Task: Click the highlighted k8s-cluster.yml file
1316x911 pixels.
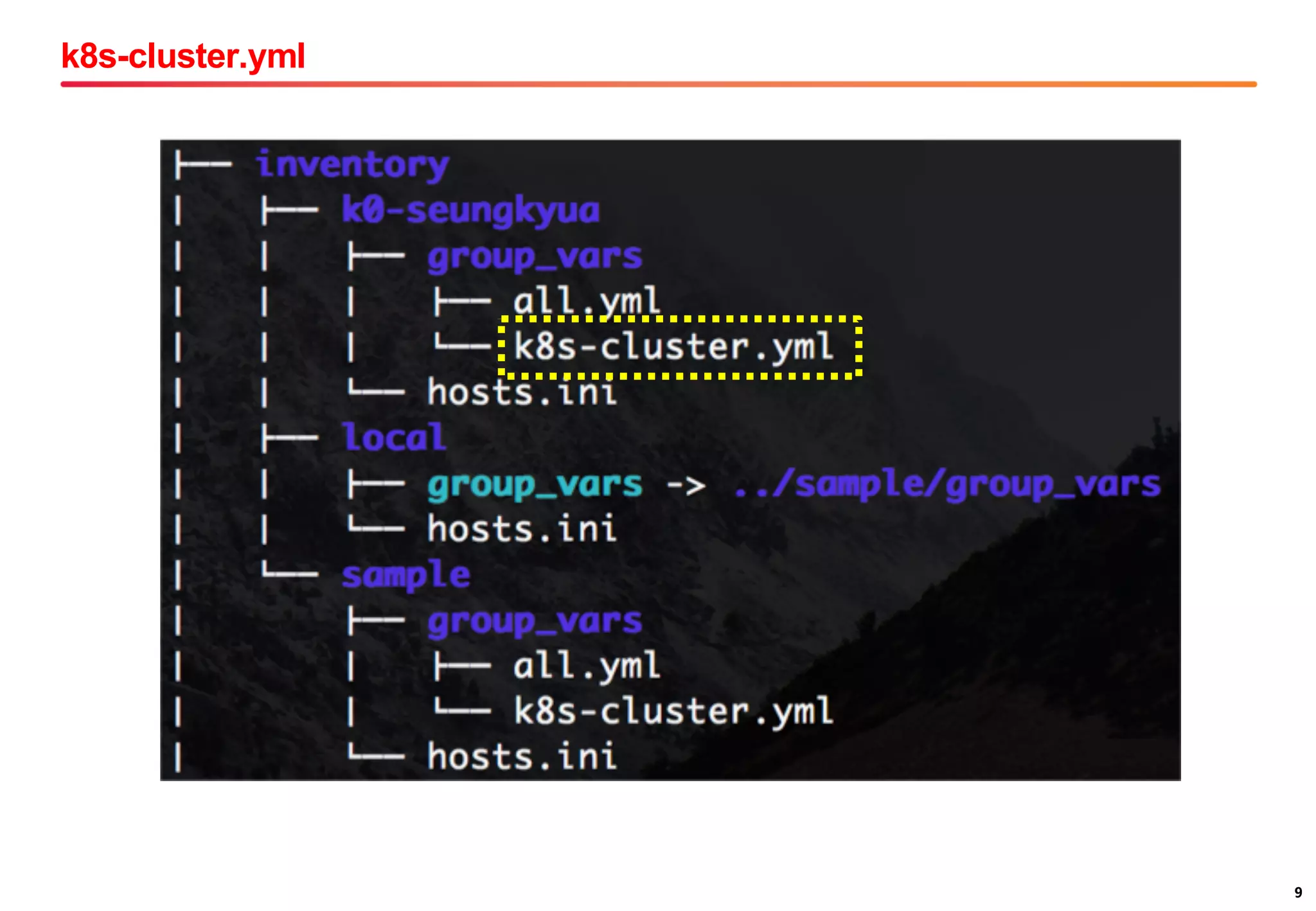Action: (x=673, y=347)
